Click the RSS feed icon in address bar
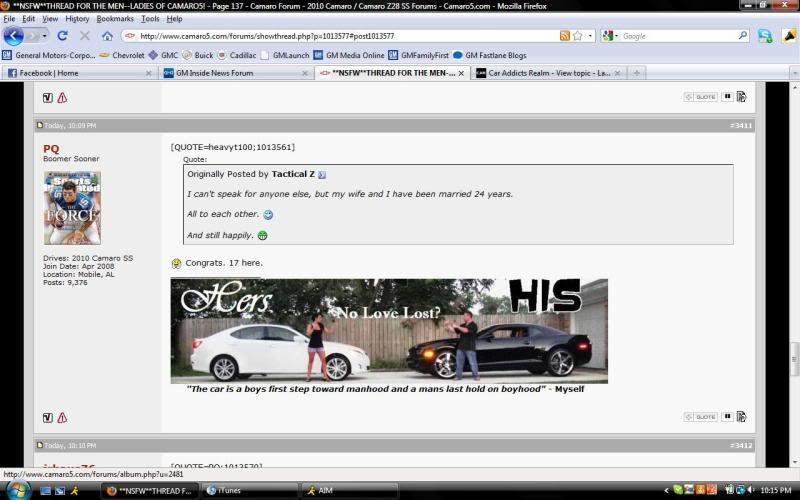 click(566, 36)
